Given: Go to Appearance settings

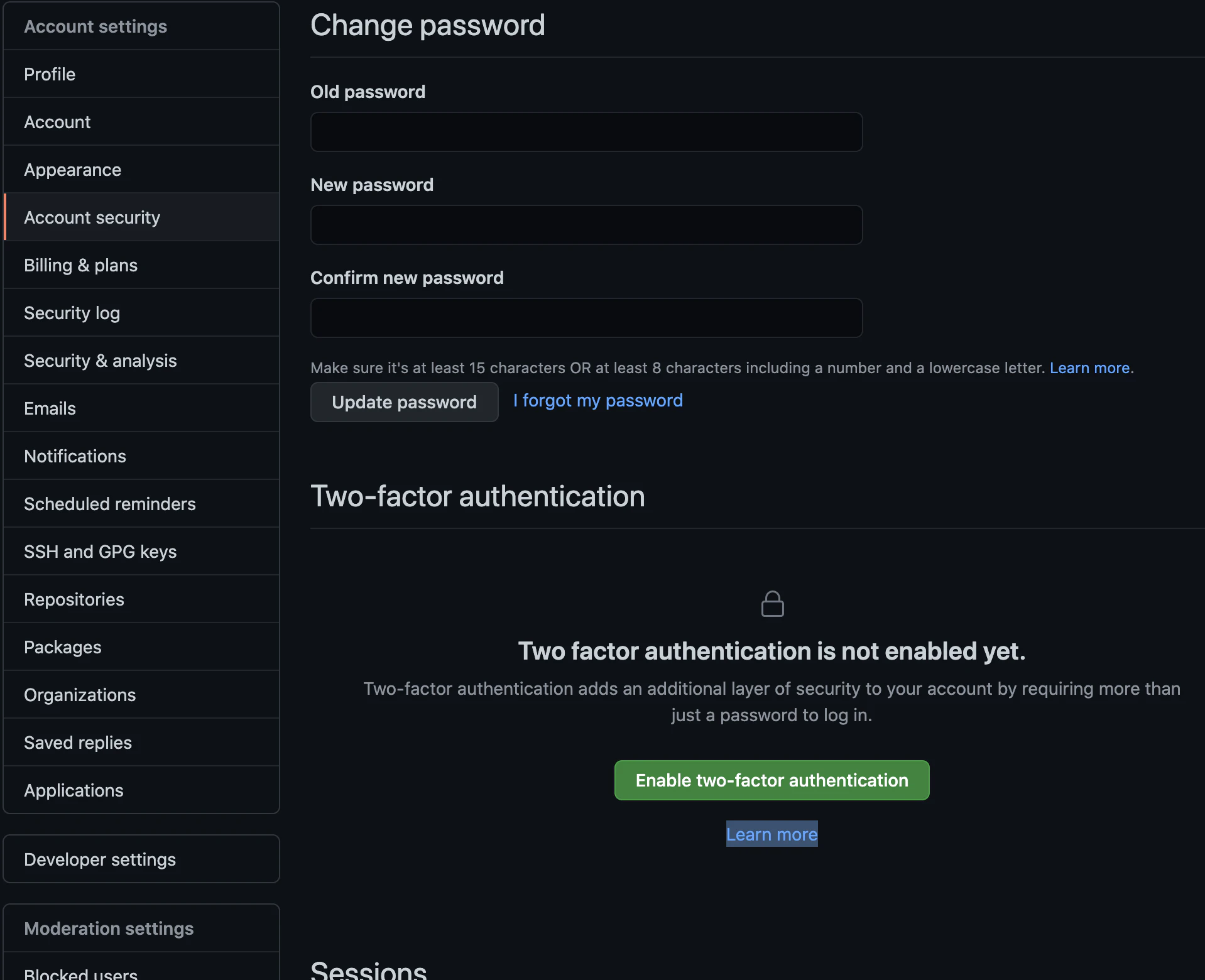Looking at the screenshot, I should tap(141, 170).
